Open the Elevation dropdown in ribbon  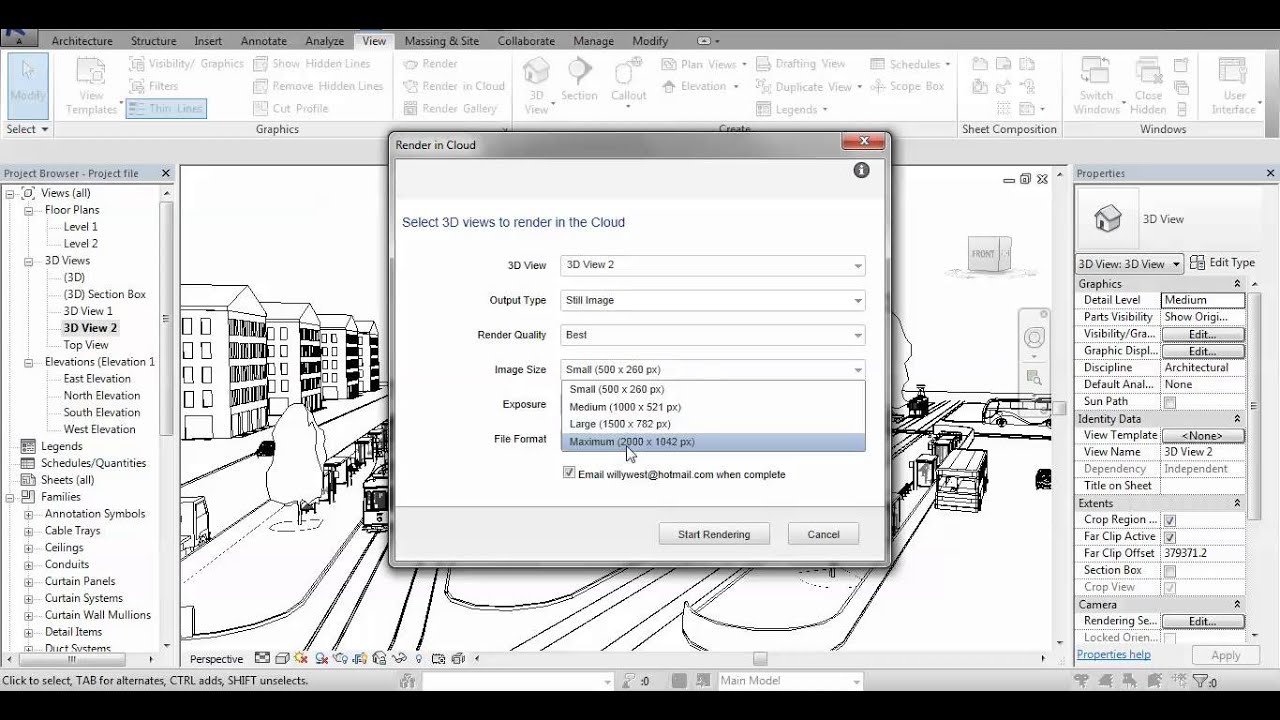[702, 86]
